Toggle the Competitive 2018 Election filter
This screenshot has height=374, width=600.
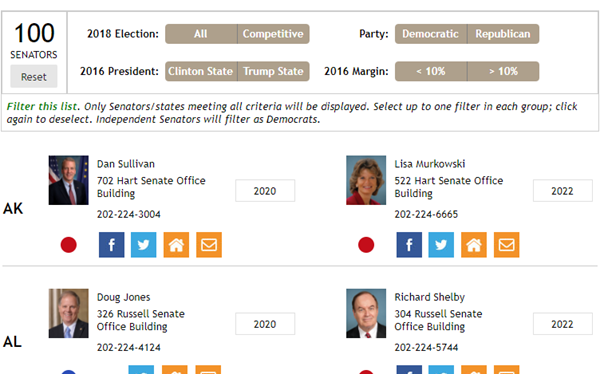point(273,34)
